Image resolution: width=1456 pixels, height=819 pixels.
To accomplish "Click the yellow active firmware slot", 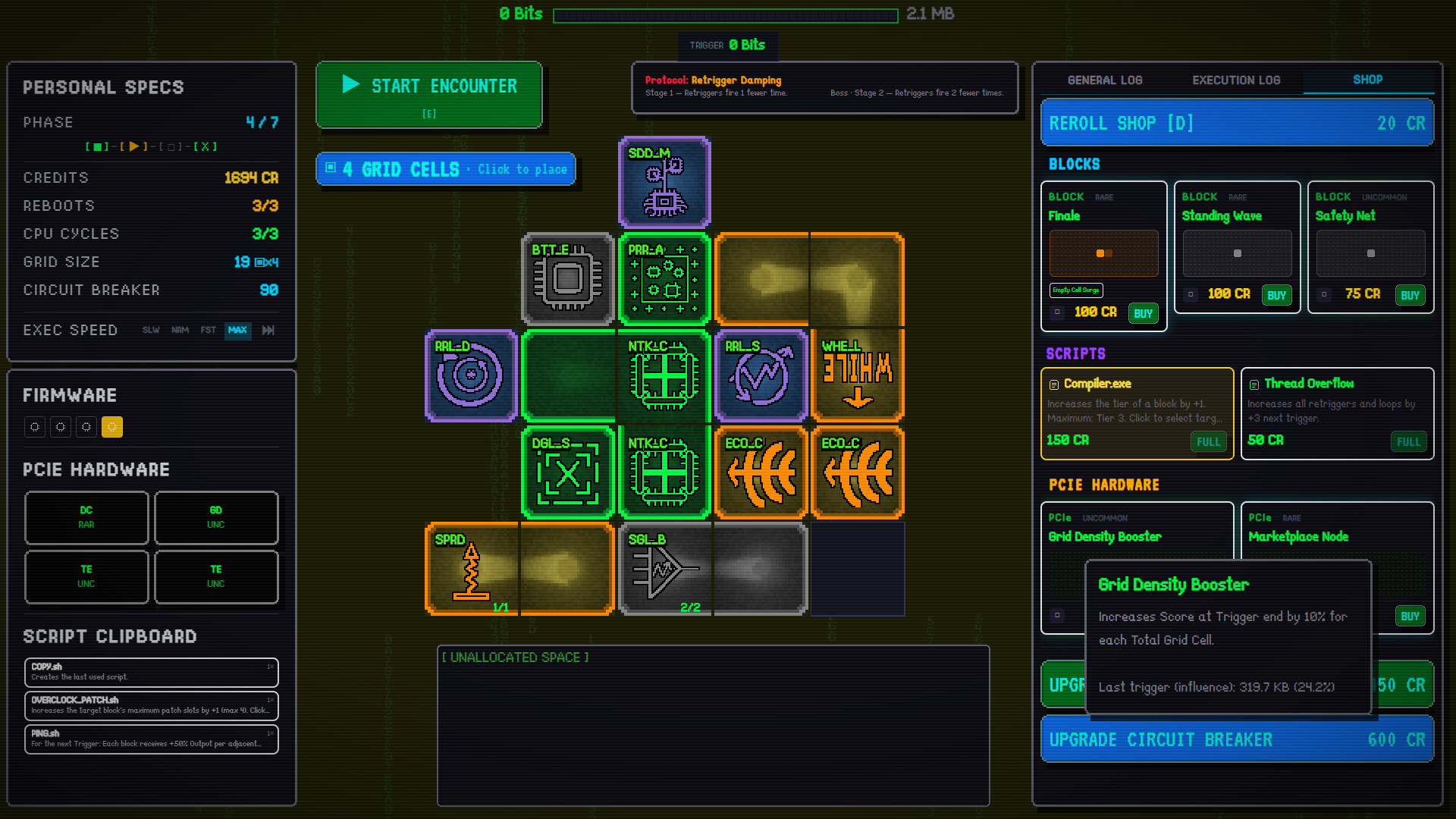I will coord(112,427).
